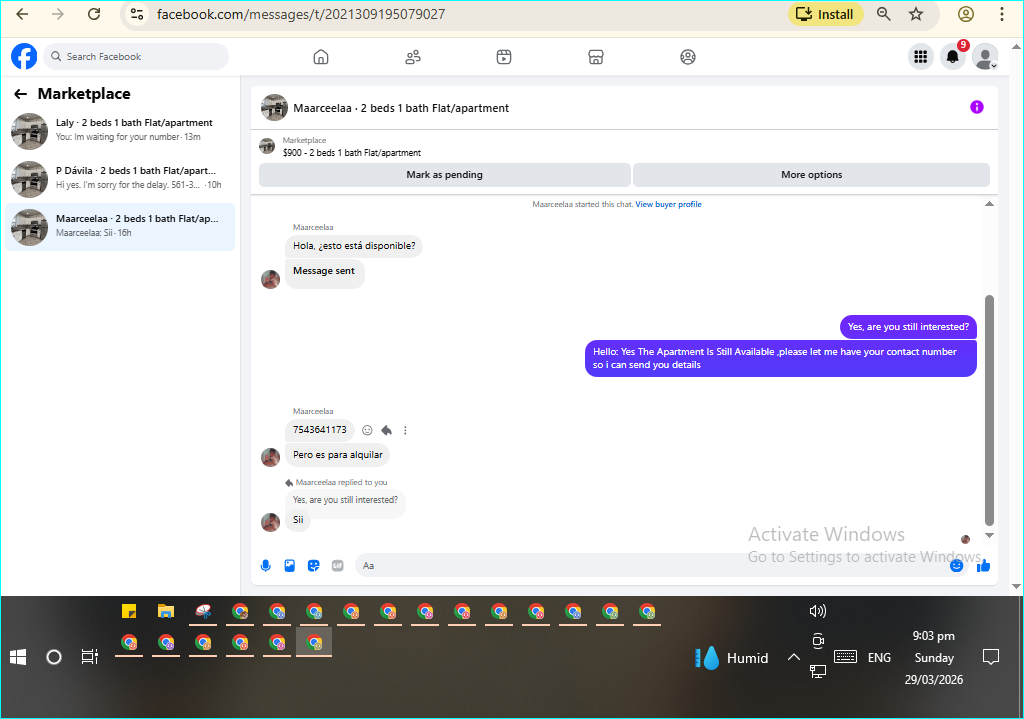Open Marketplace storefront icon in nav

596,57
